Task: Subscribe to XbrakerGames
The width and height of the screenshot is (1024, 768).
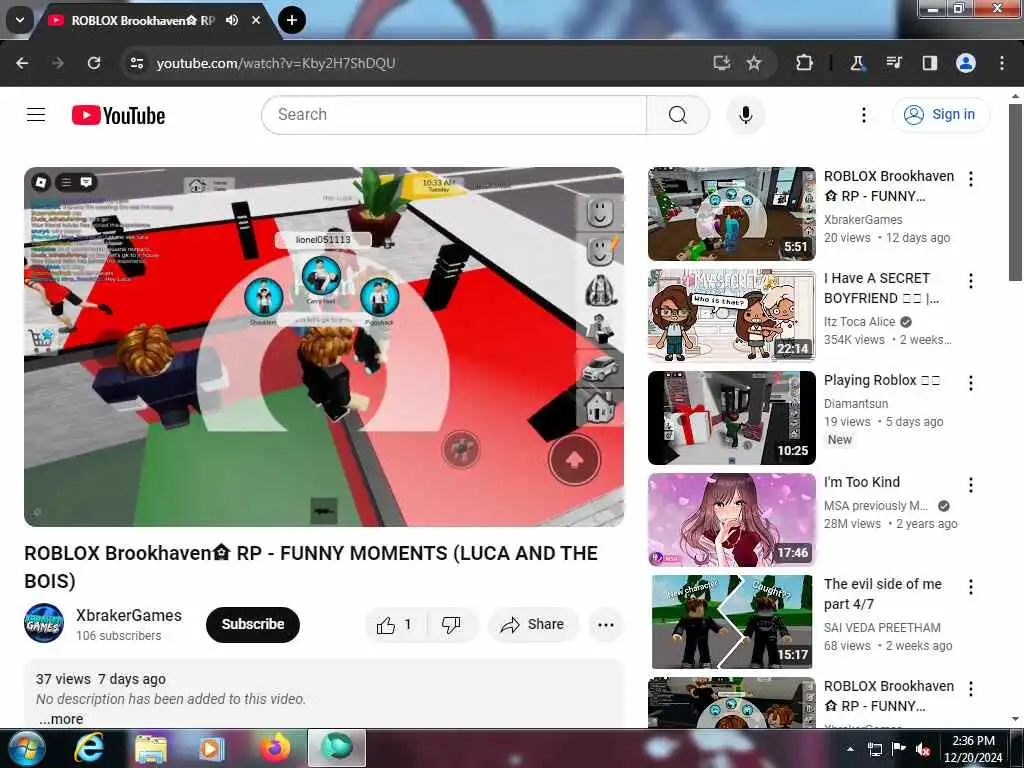Action: (253, 624)
